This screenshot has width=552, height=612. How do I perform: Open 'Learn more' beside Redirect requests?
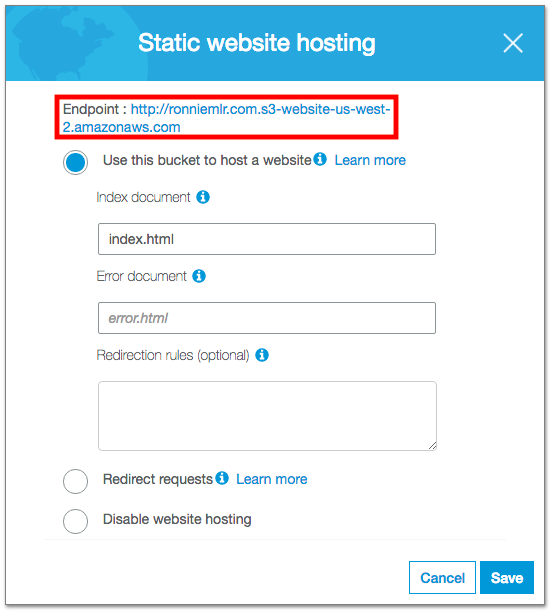(272, 479)
